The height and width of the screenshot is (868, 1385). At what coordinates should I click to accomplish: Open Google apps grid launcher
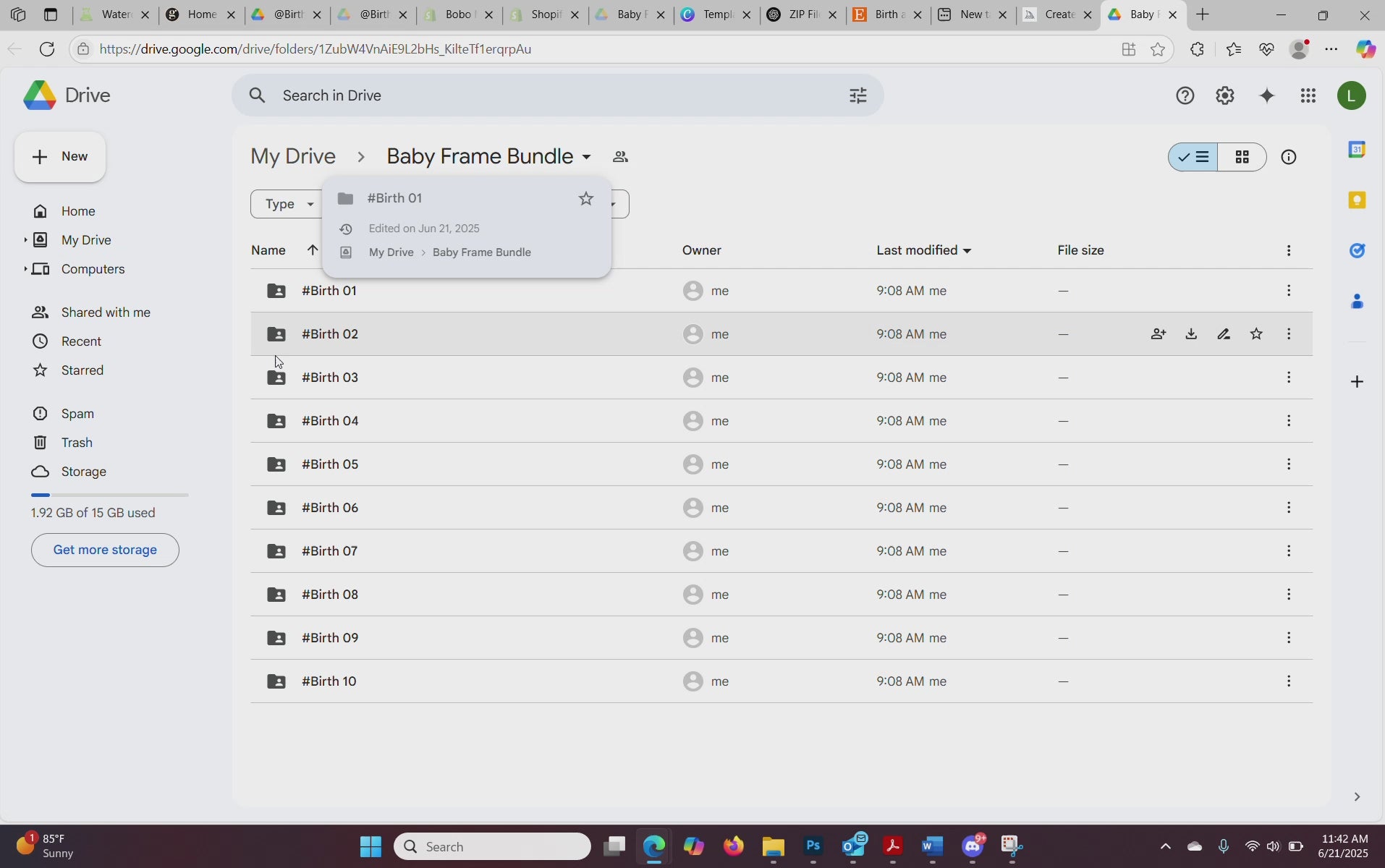pos(1308,95)
